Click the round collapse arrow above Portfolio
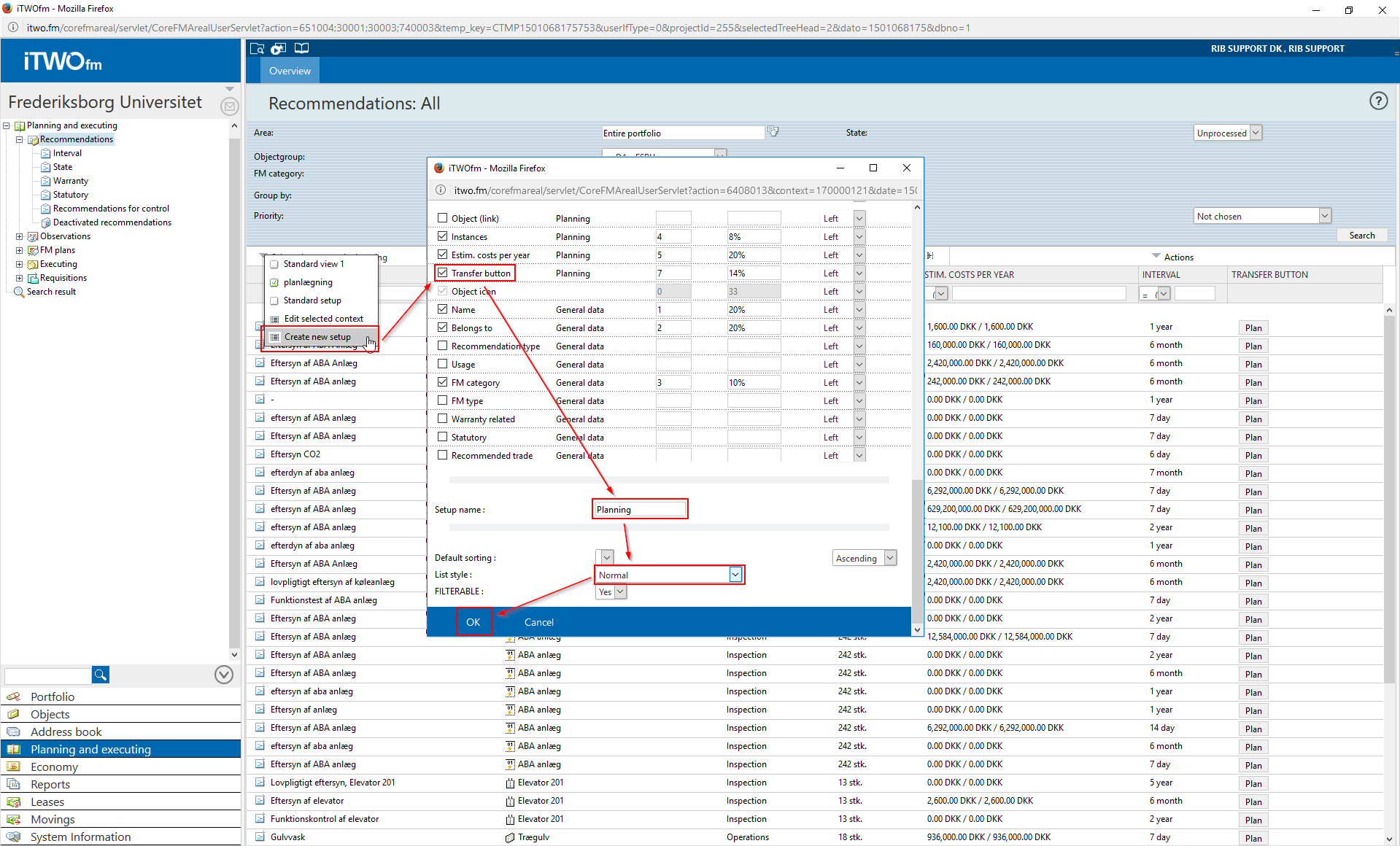Viewport: 1400px width, 846px height. point(224,675)
